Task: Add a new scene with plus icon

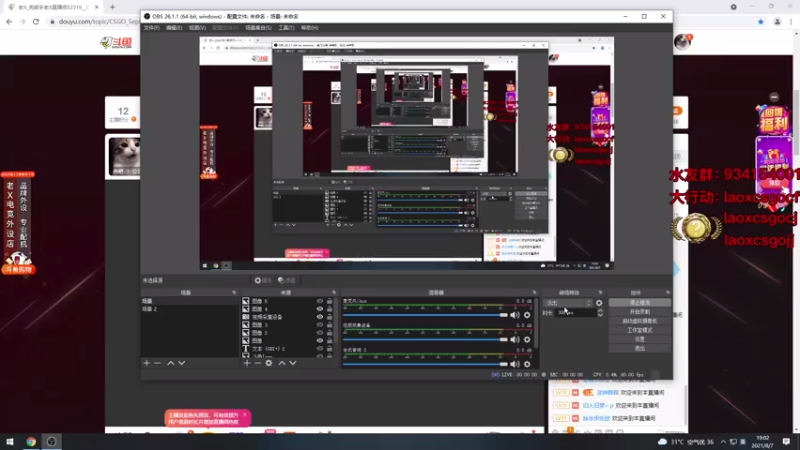Action: [146, 363]
